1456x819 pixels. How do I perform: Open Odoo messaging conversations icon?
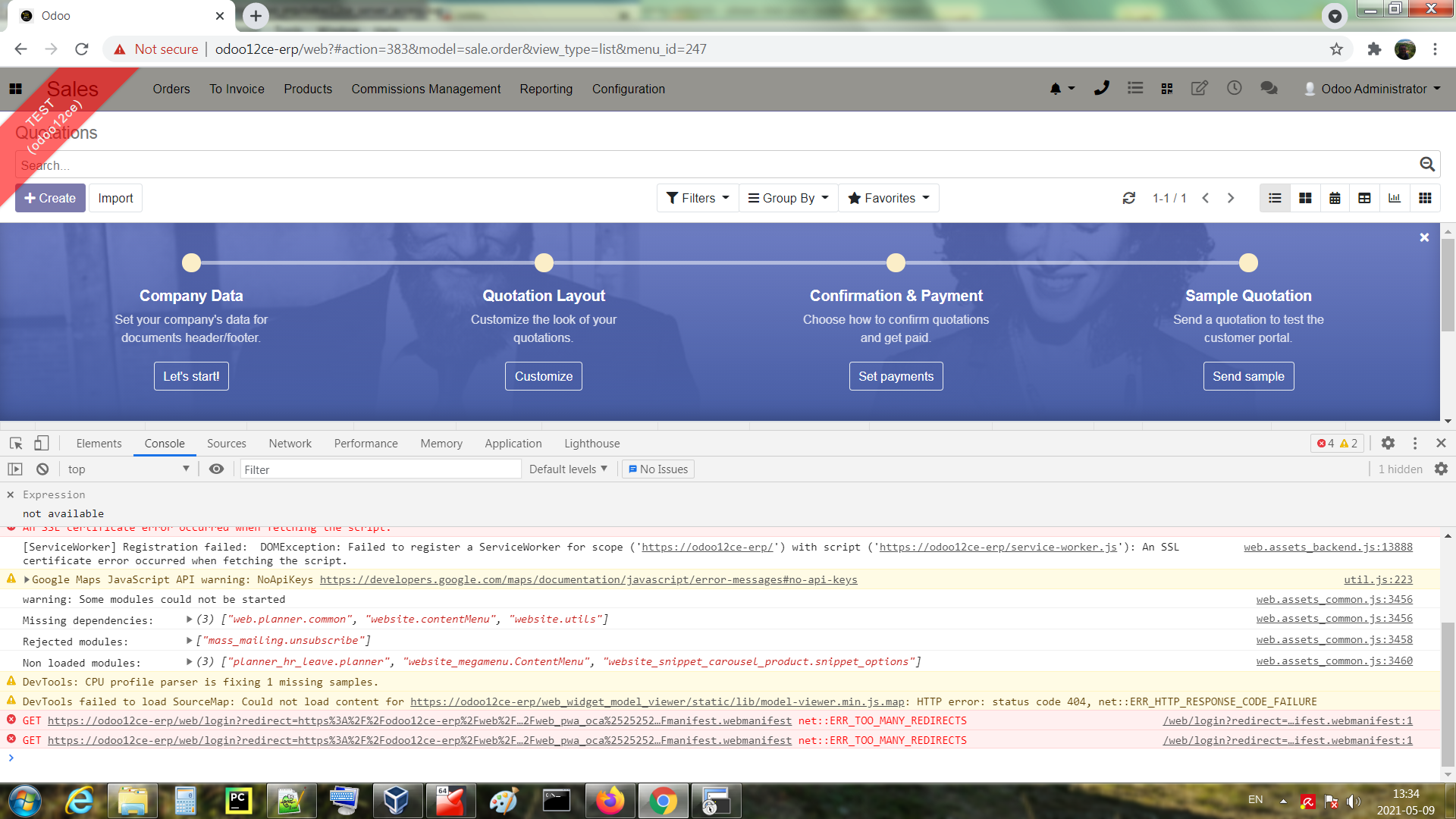click(x=1268, y=88)
